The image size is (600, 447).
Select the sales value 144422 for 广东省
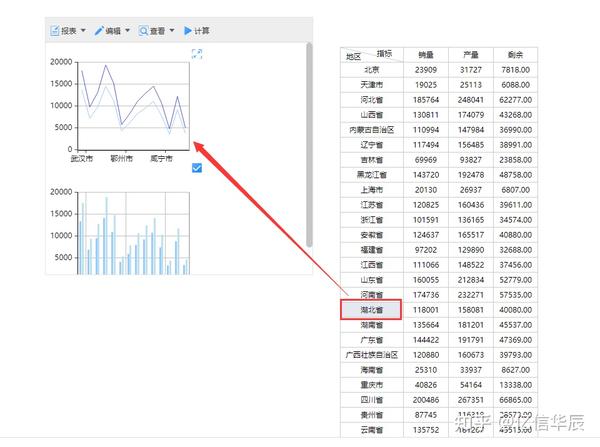426,340
